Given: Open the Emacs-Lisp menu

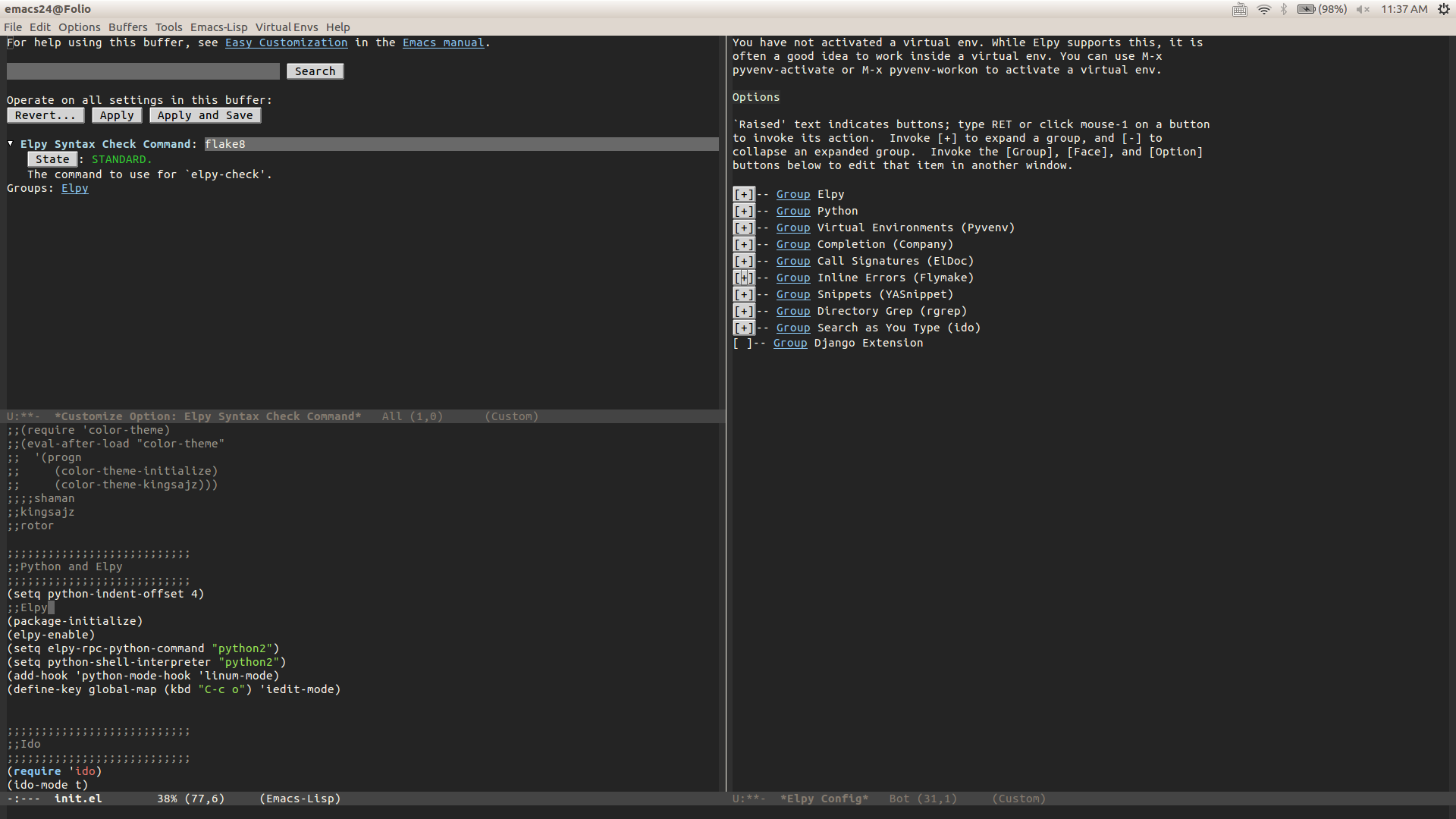Looking at the screenshot, I should [218, 27].
